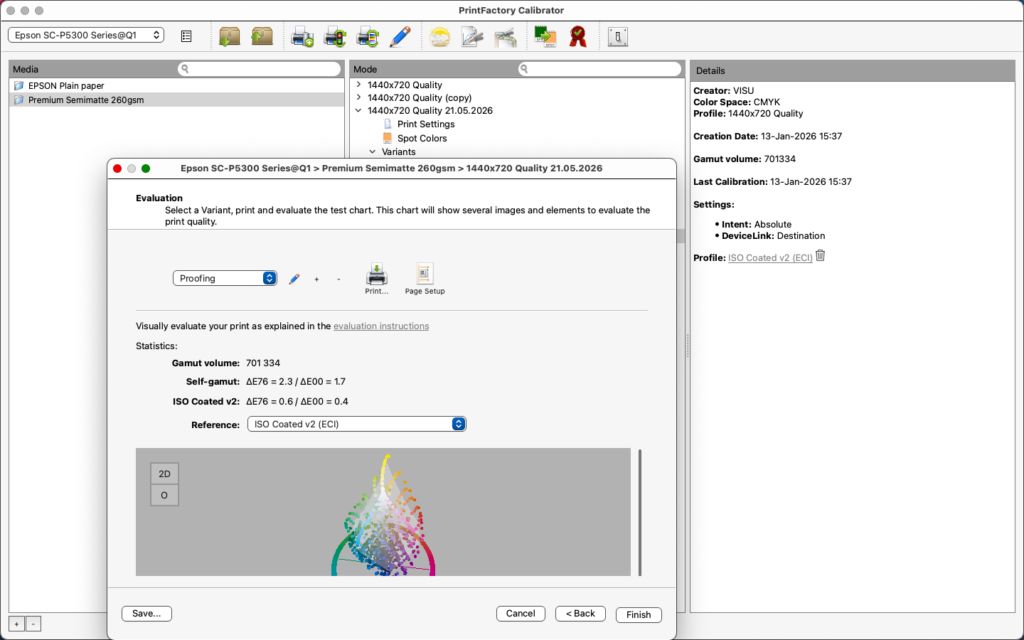
Task: Click the Finish button
Action: (638, 615)
